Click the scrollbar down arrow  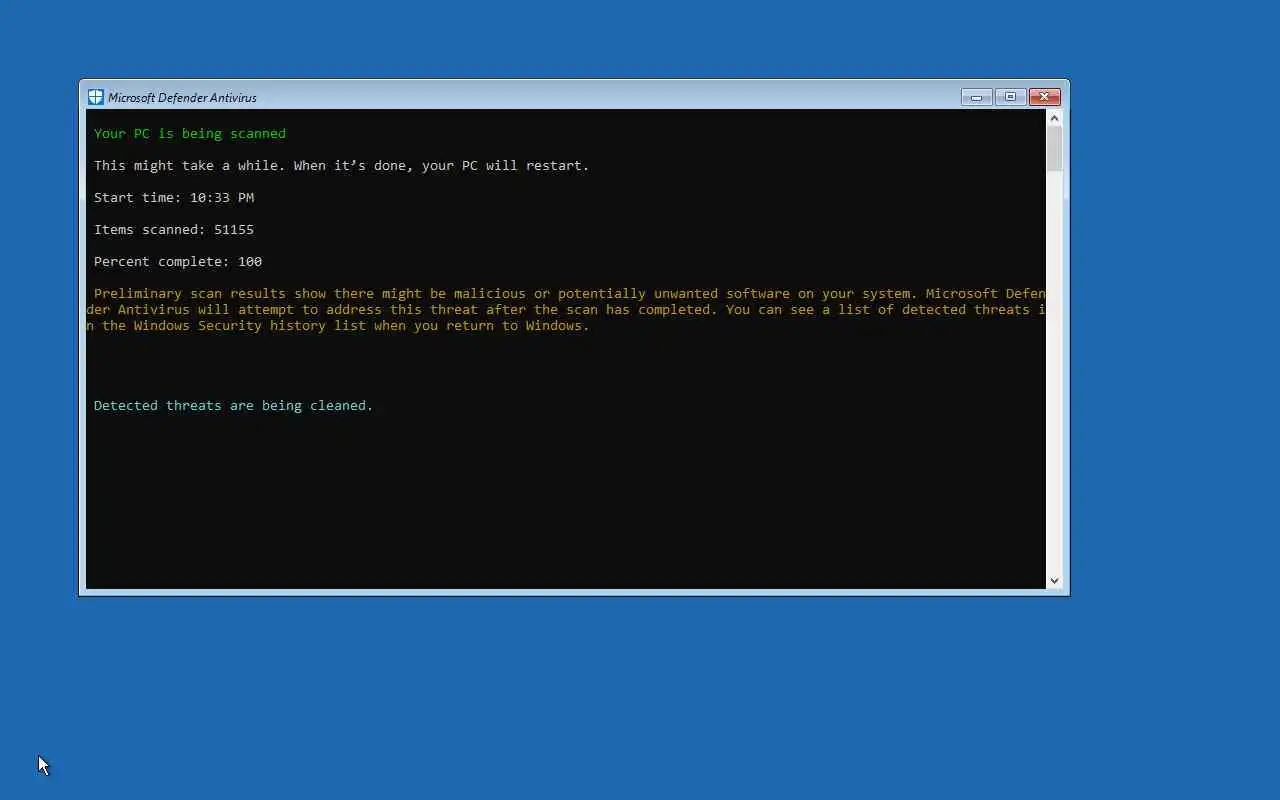(1054, 580)
